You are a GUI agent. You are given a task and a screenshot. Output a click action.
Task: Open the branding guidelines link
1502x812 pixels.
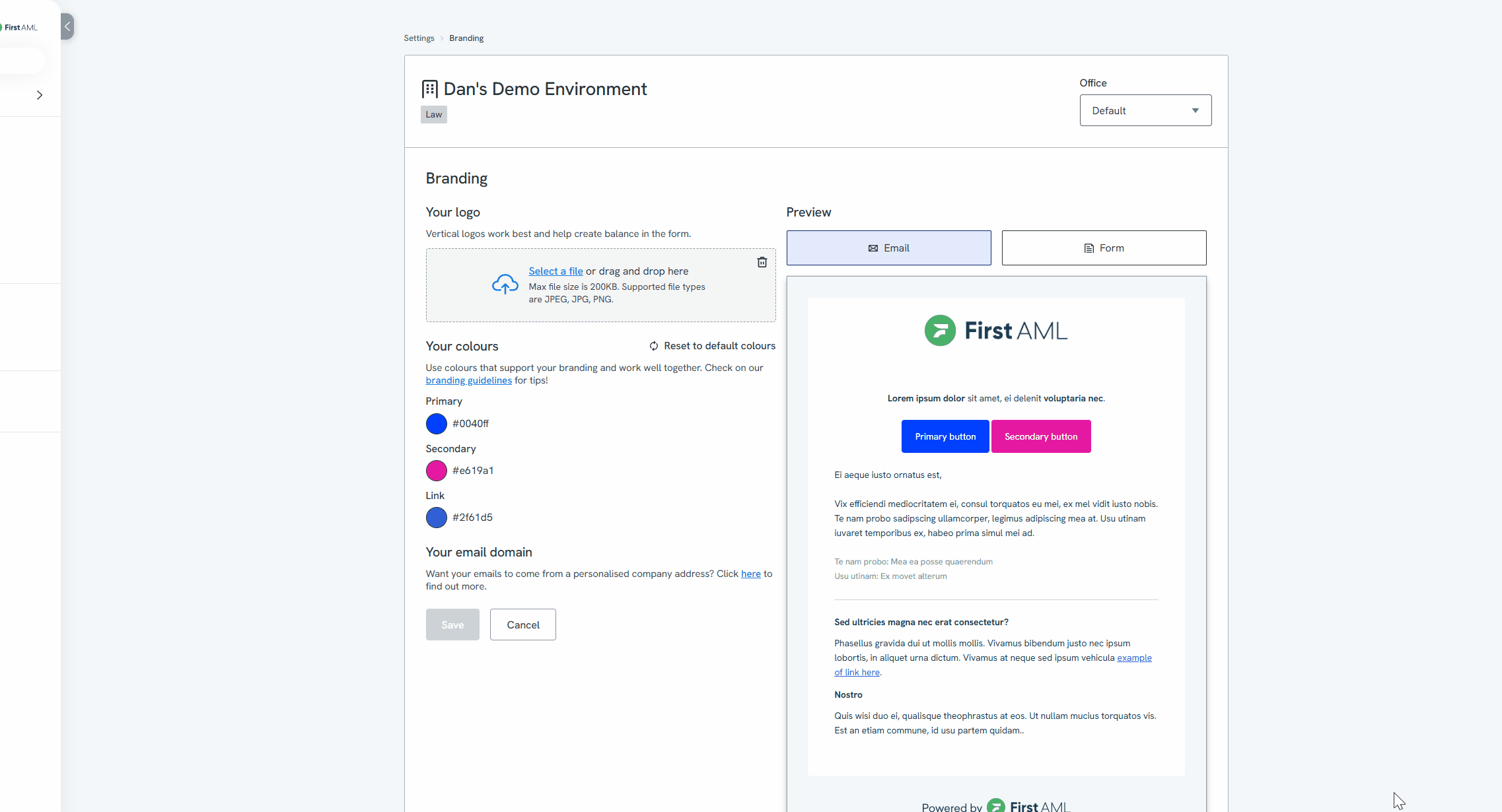click(x=468, y=380)
